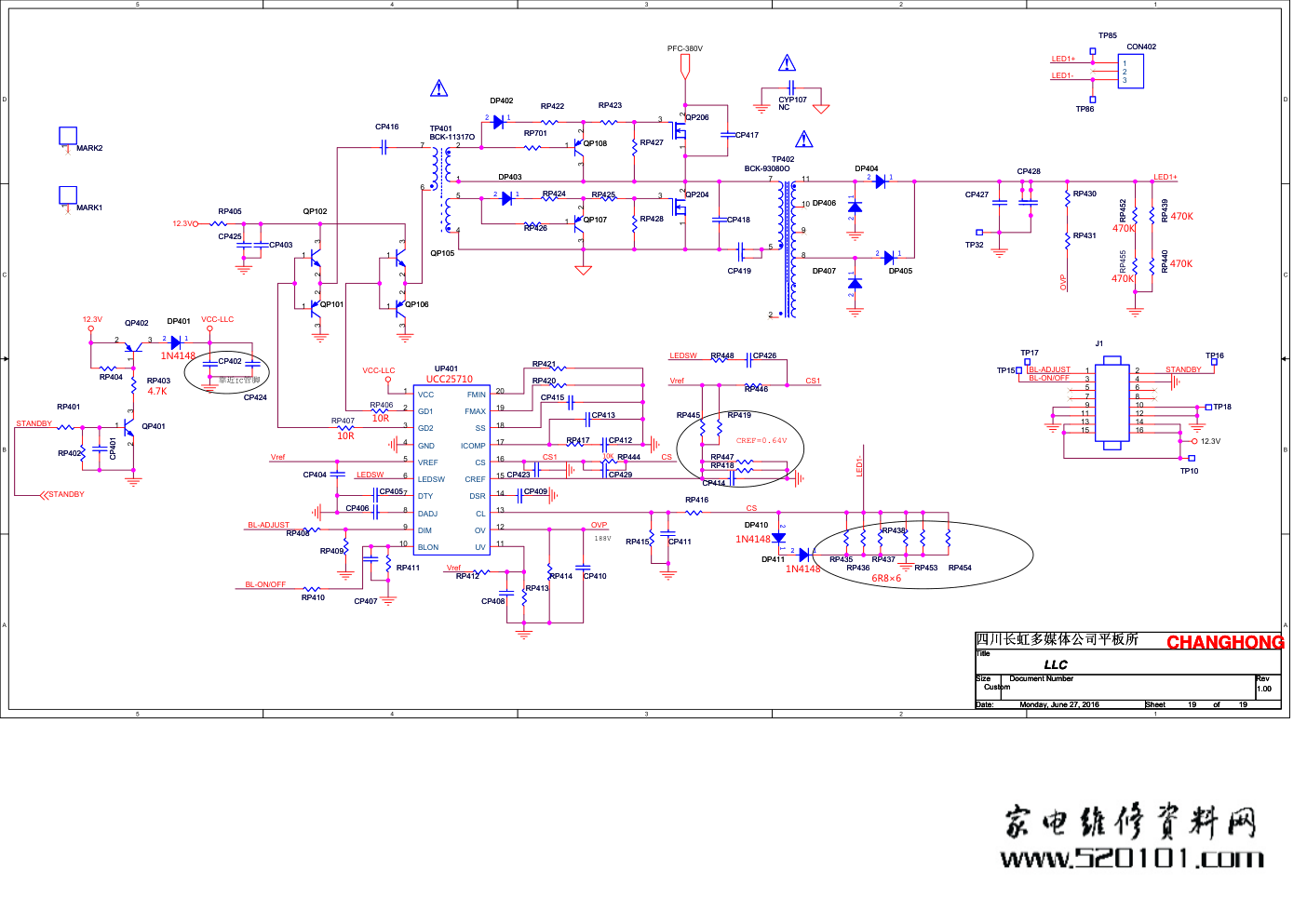The image size is (1307, 924).
Task: Click the www.520101.com watermark
Action: [x=1132, y=858]
